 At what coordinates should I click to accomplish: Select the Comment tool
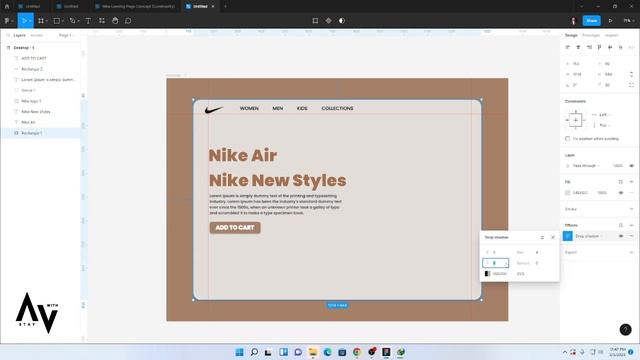[128, 20]
